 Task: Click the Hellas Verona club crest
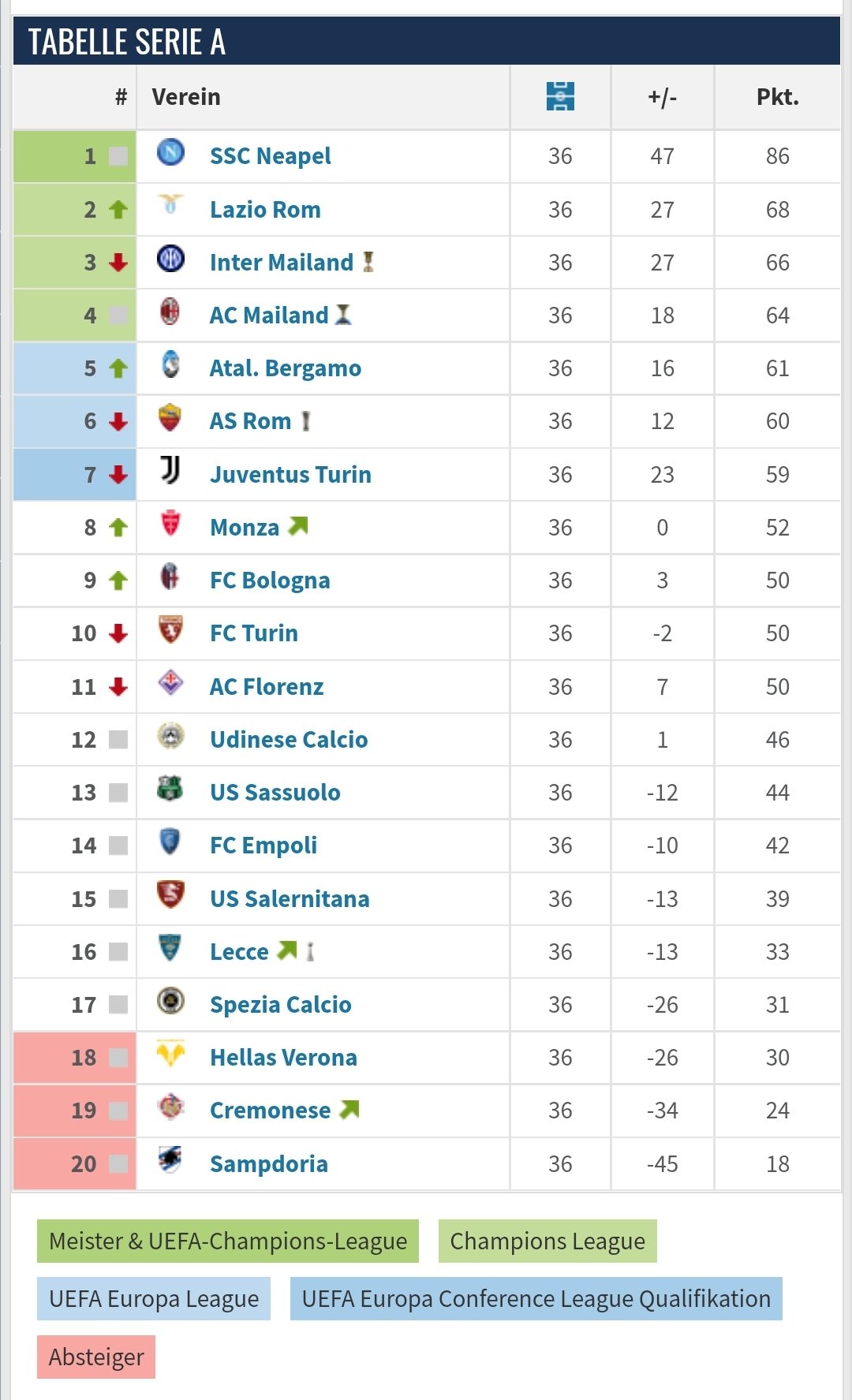170,1053
